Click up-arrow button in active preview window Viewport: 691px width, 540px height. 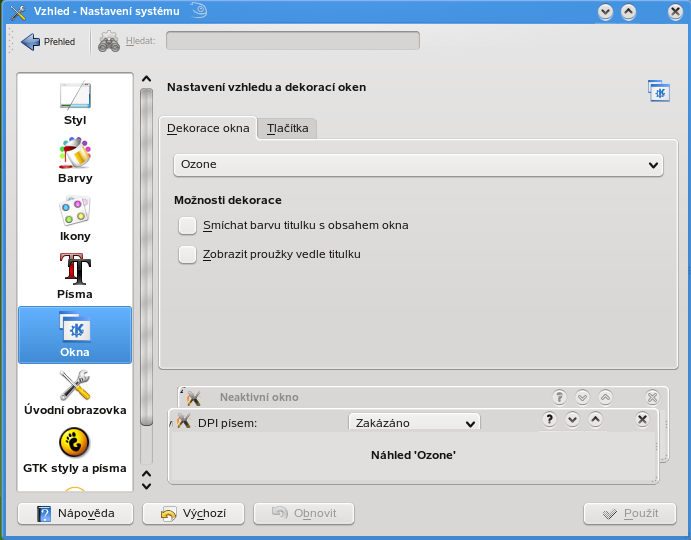[595, 419]
